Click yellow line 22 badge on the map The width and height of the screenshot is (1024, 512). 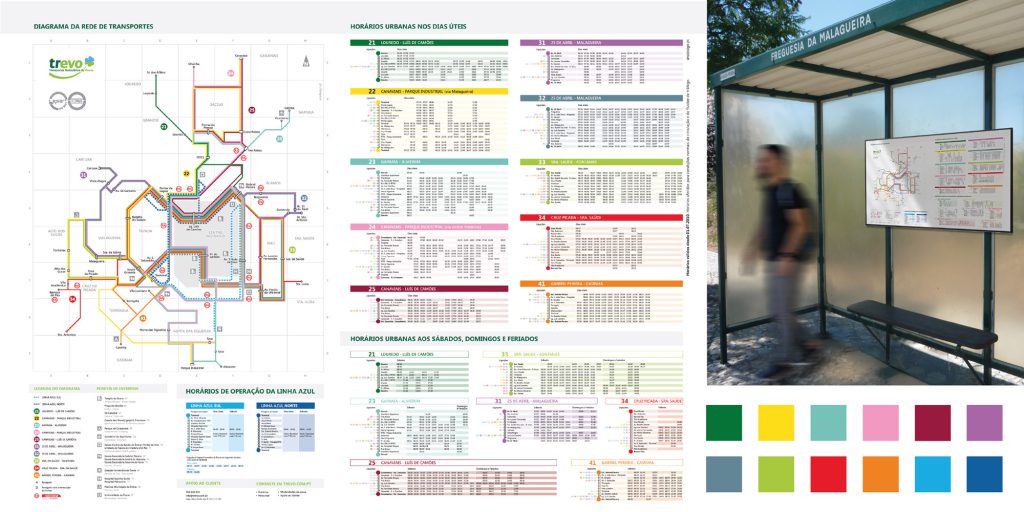[x=186, y=174]
